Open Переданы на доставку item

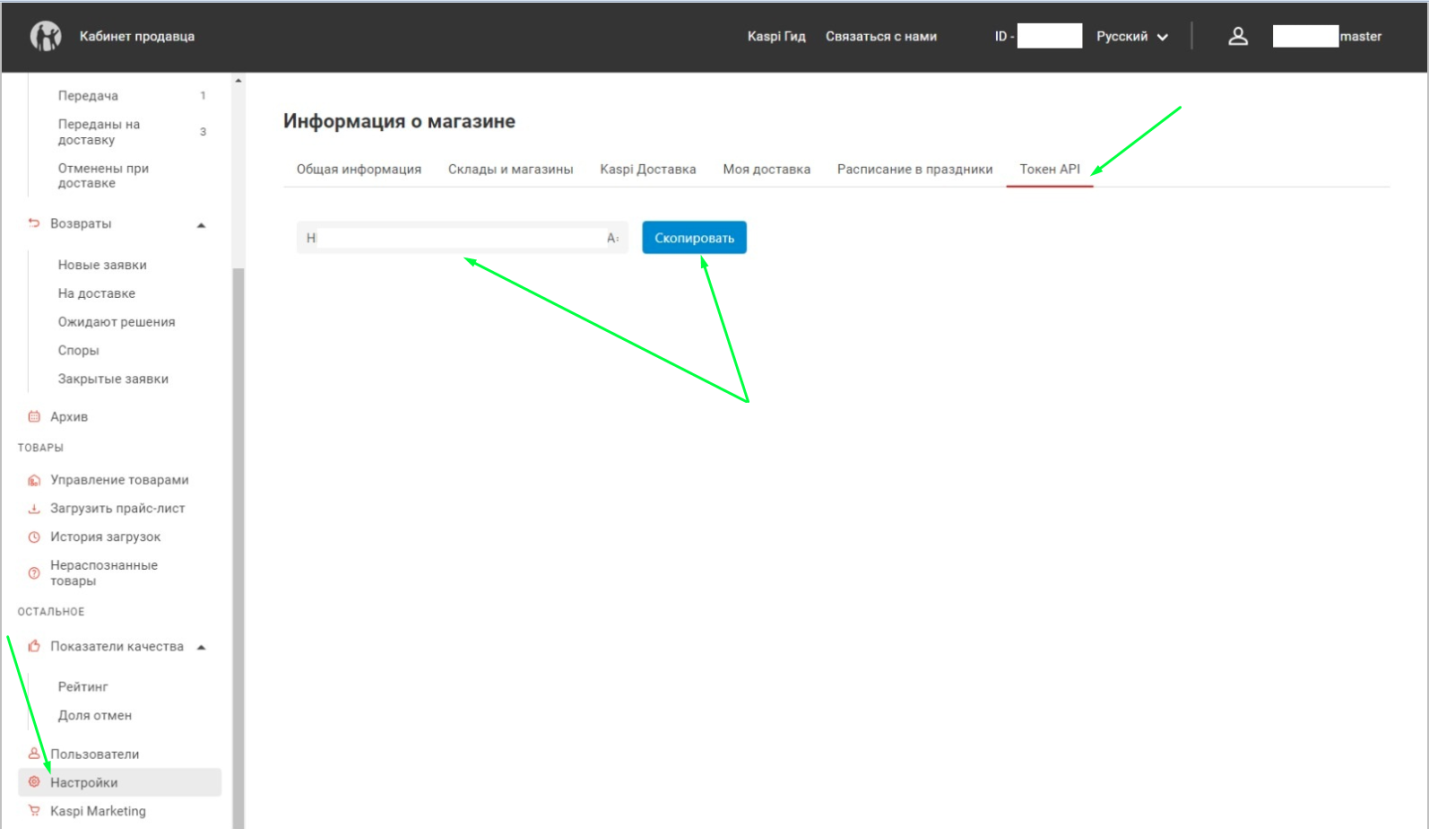click(99, 132)
